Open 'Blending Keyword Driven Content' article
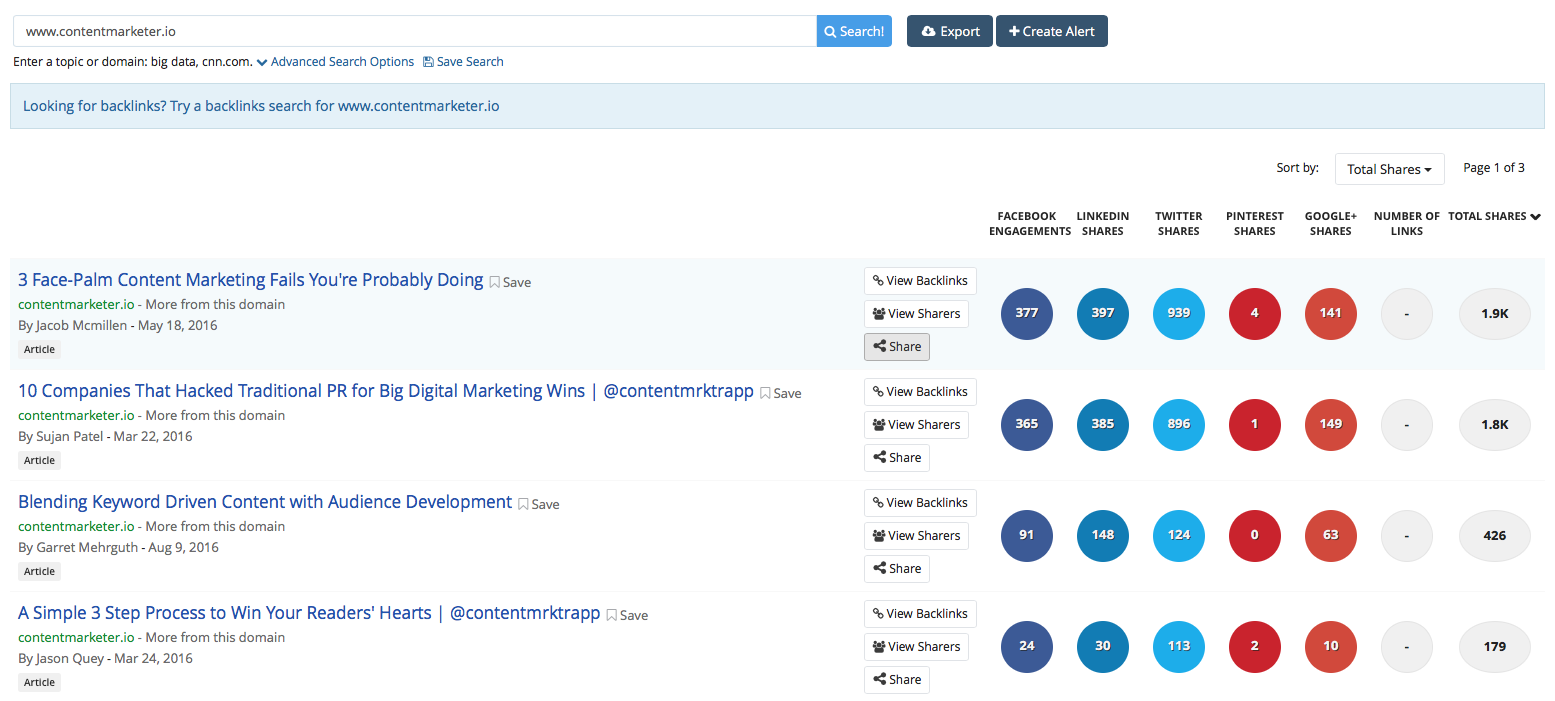1555x701 pixels. [x=265, y=502]
